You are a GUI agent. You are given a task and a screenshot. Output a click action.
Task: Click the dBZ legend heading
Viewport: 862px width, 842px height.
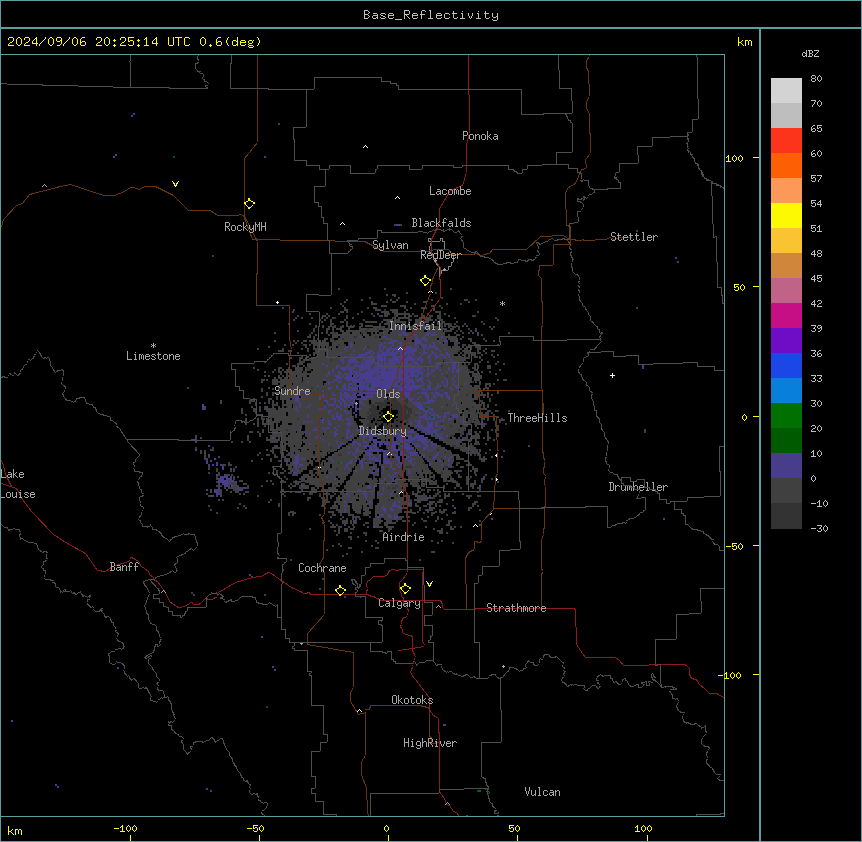click(x=810, y=53)
